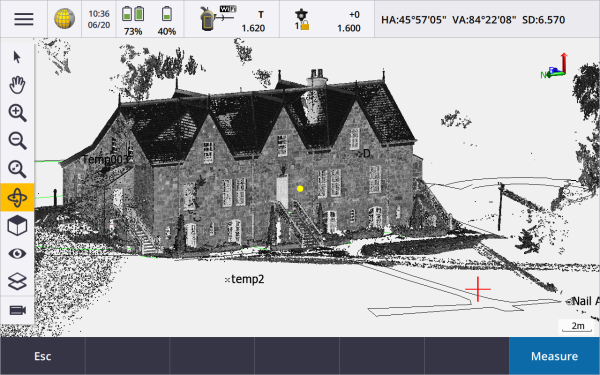Select the yellow dot on the building
This screenshot has width=600, height=375.
click(x=300, y=189)
